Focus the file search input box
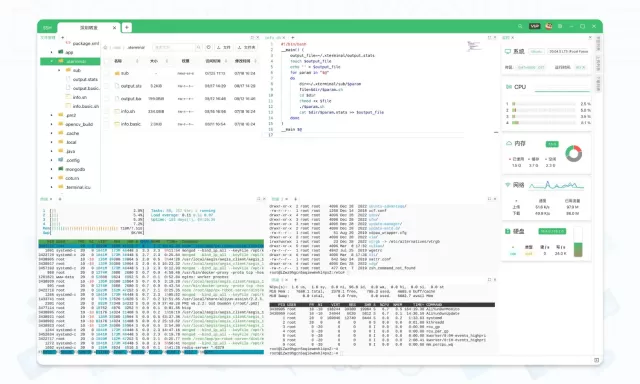The width and height of the screenshot is (640, 384). coord(174,47)
